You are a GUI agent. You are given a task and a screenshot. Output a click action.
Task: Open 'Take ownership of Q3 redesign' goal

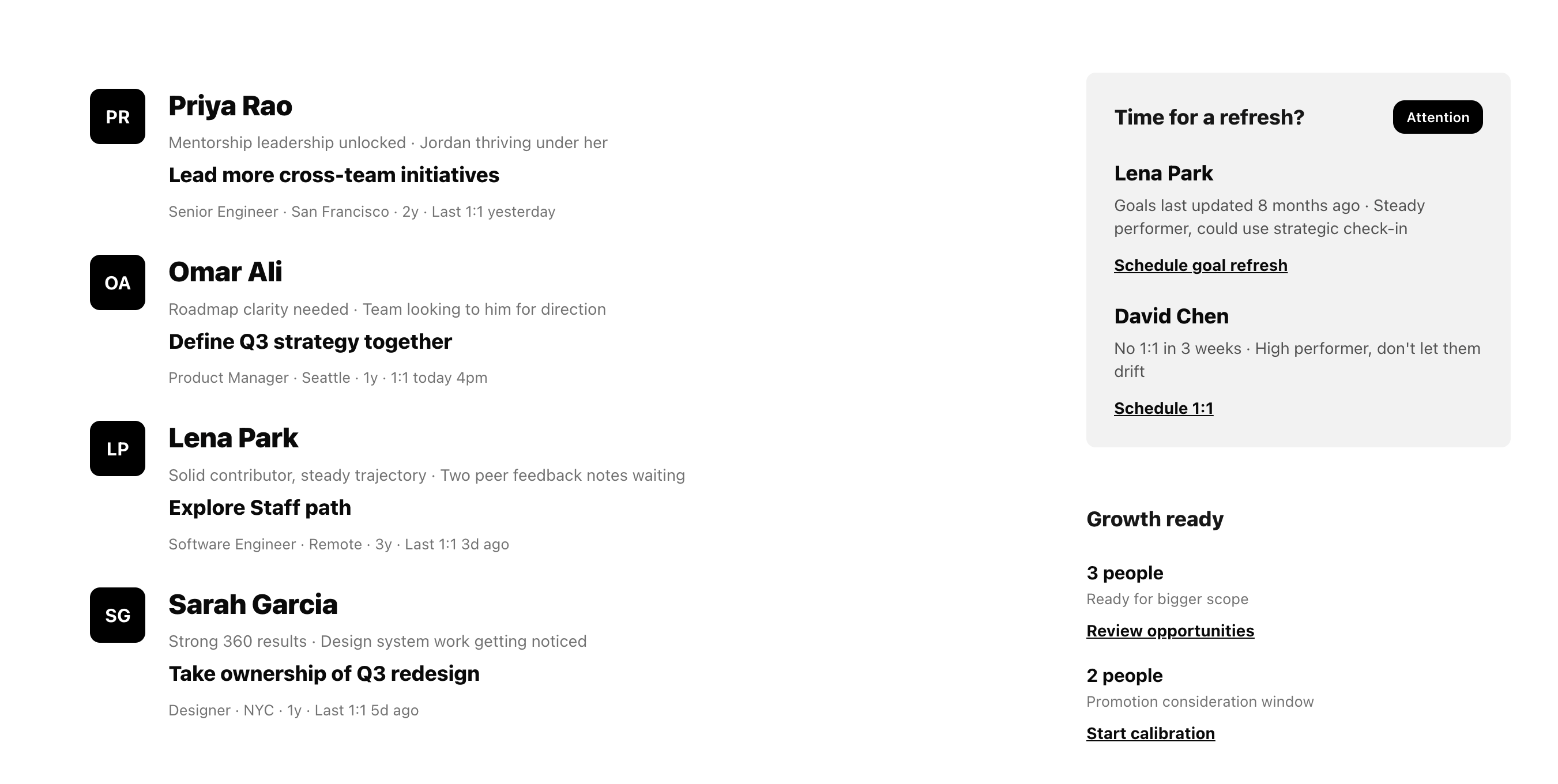(323, 673)
